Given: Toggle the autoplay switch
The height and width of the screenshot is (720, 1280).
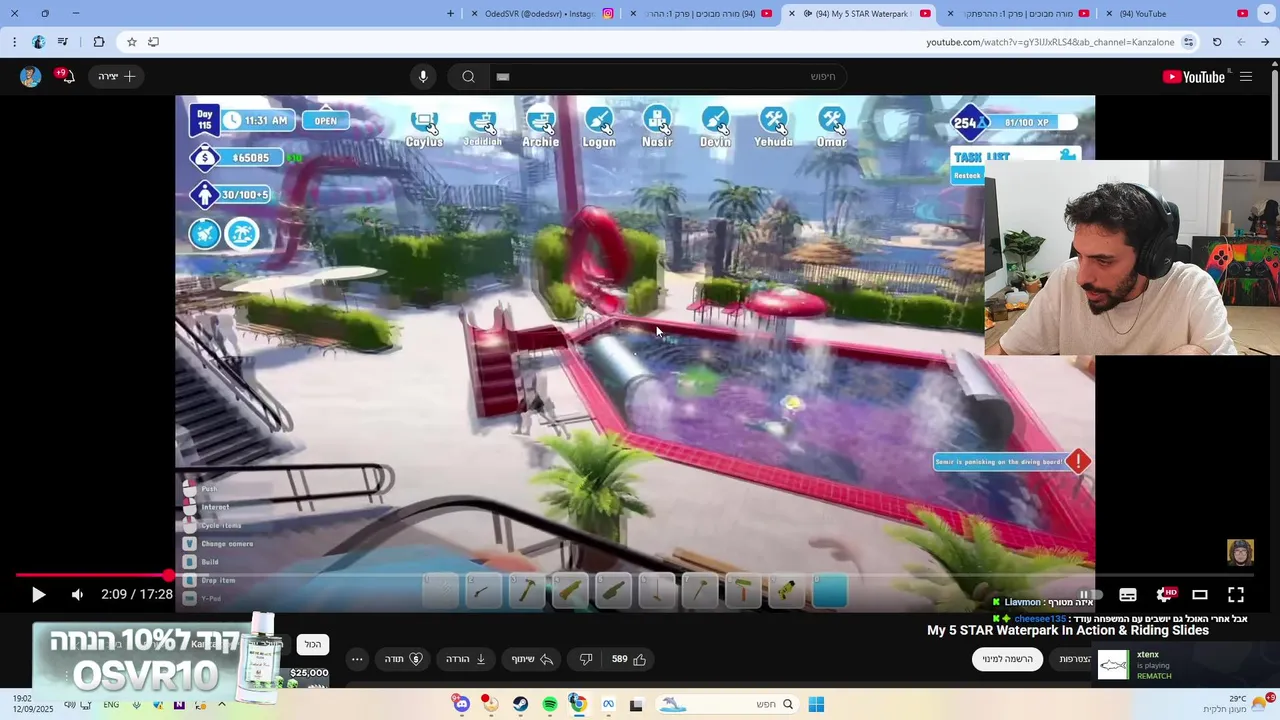Looking at the screenshot, I should 1090,595.
